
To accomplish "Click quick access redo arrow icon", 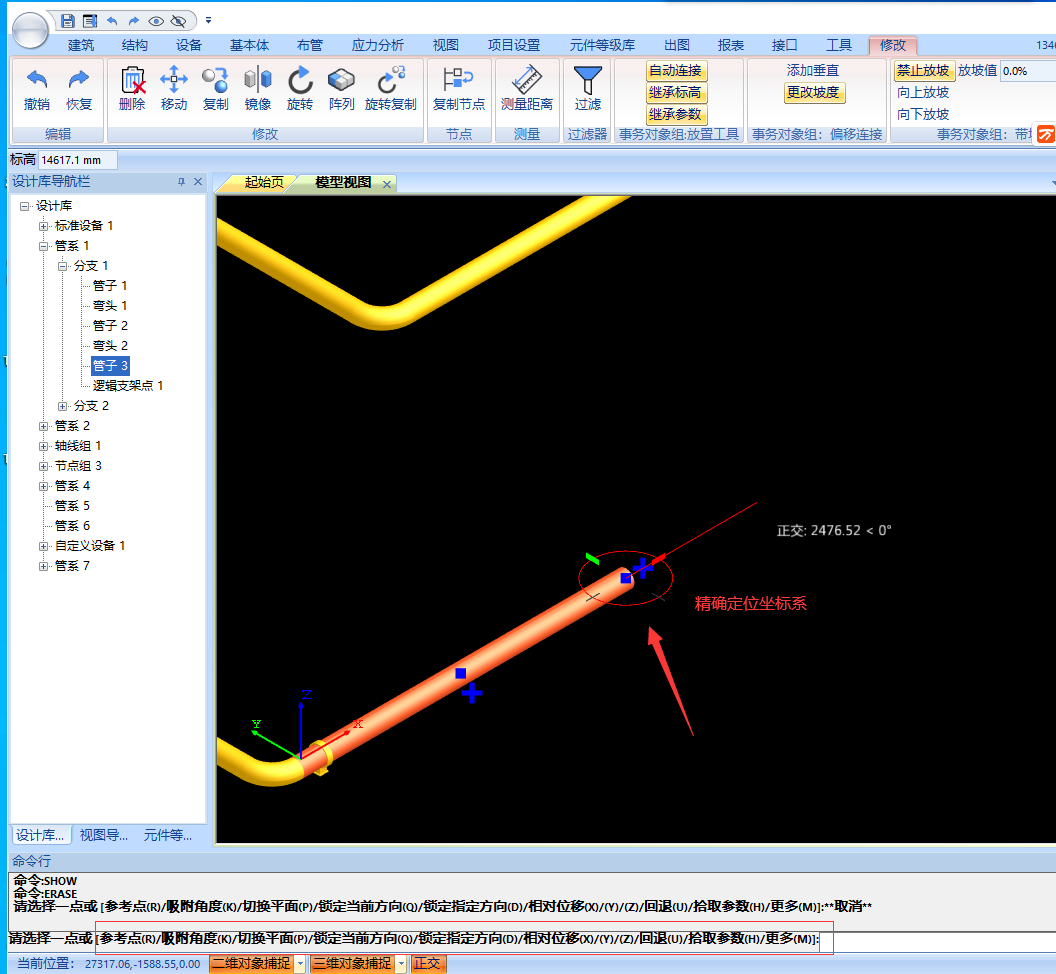I will point(133,21).
